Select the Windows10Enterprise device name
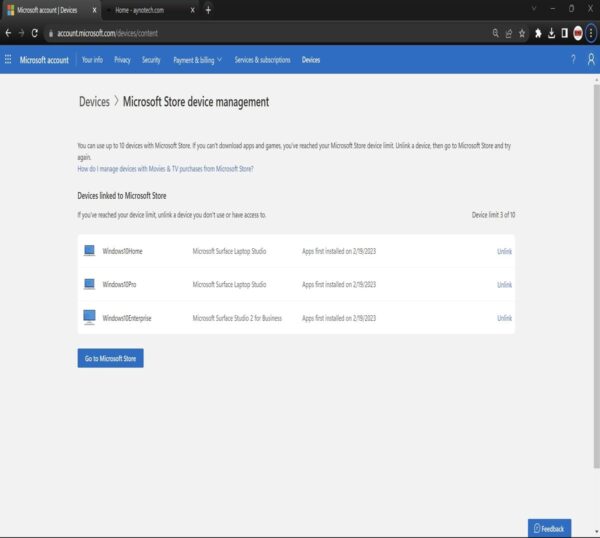 tap(127, 318)
